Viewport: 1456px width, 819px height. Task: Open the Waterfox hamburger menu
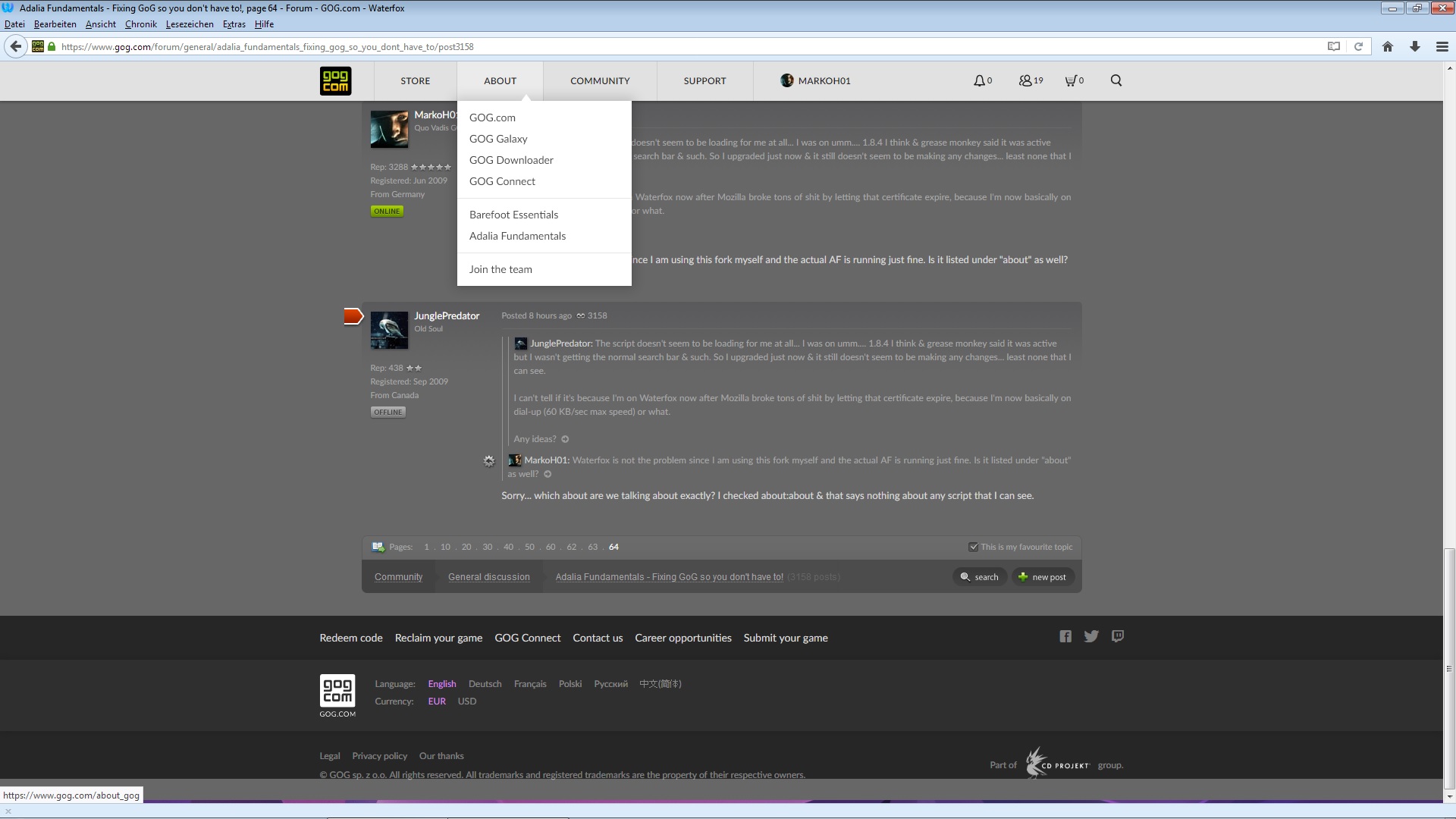[x=1442, y=46]
